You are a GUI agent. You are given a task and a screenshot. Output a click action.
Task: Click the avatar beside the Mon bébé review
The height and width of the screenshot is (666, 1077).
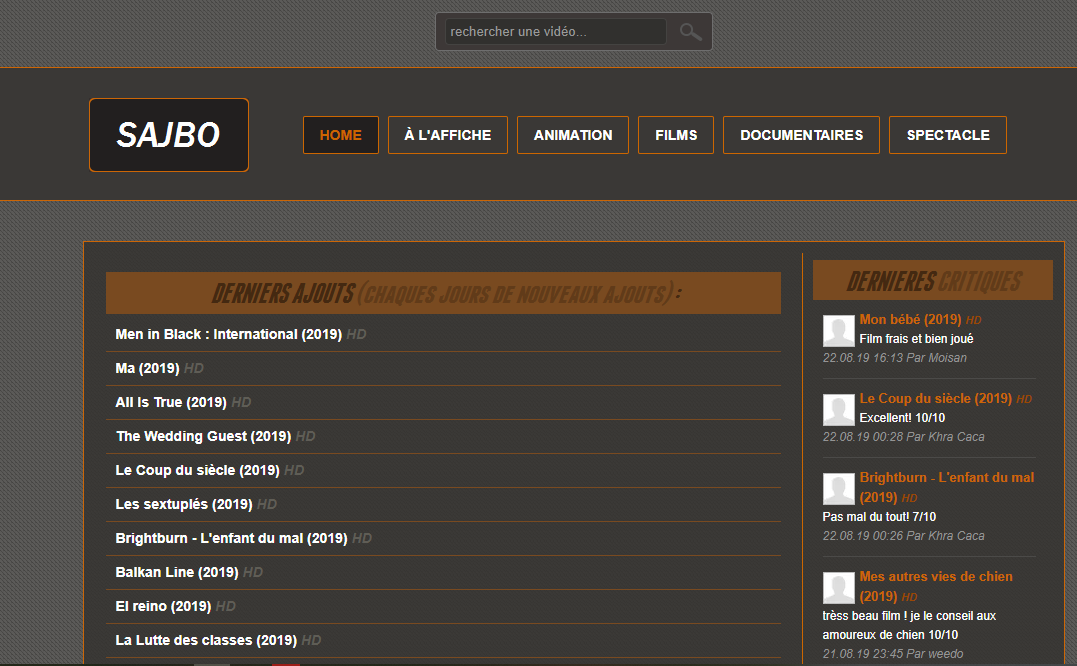(839, 331)
